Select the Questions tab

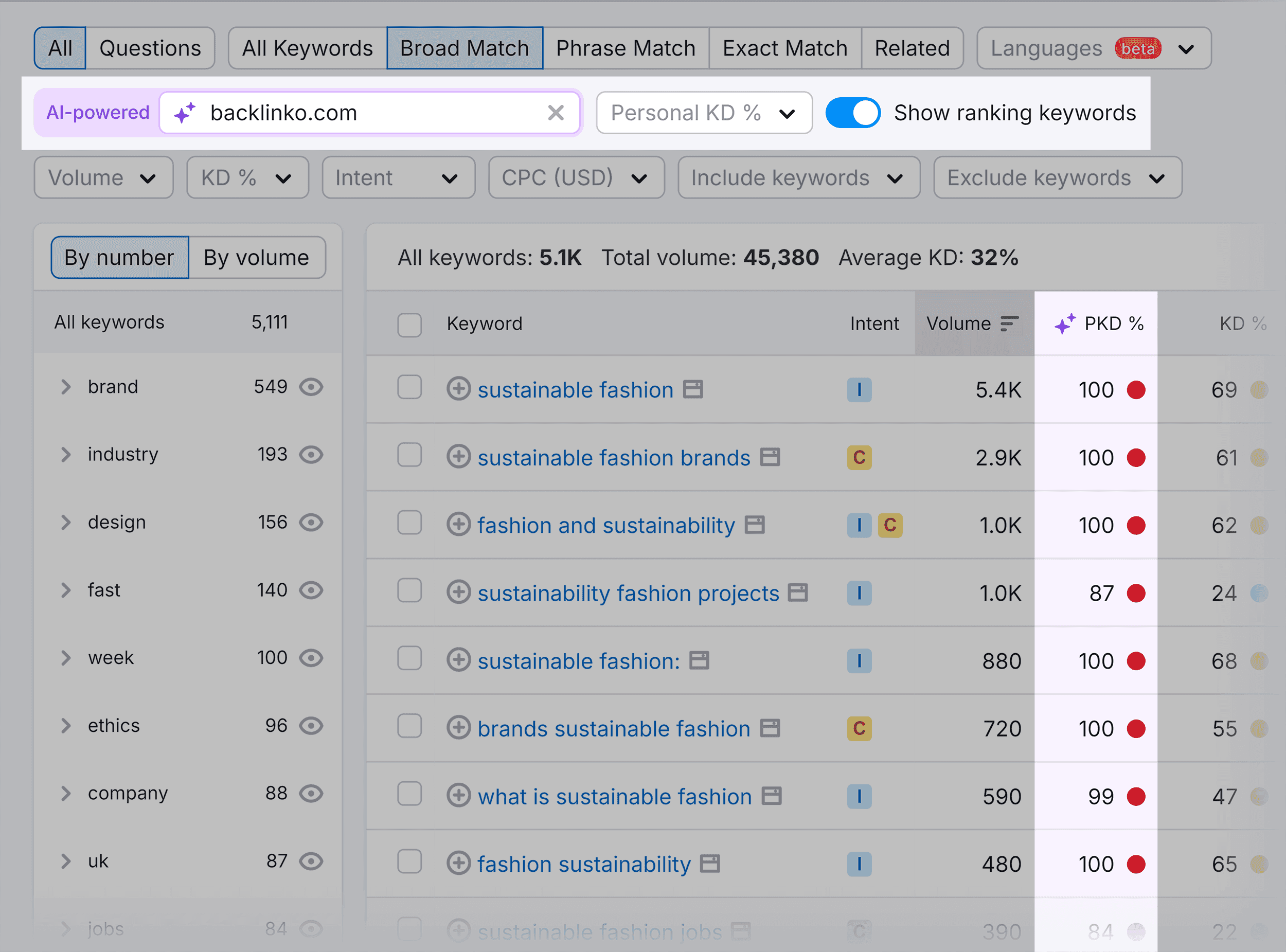[x=150, y=48]
